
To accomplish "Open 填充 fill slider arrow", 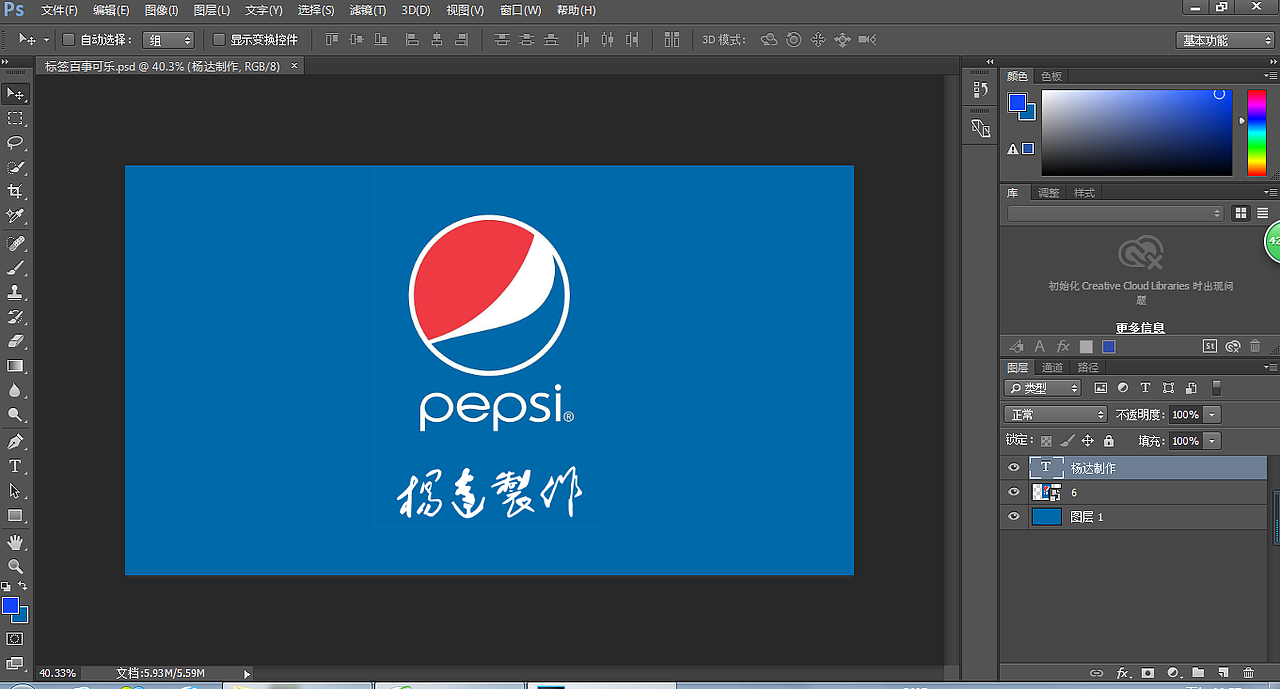I will point(1212,440).
